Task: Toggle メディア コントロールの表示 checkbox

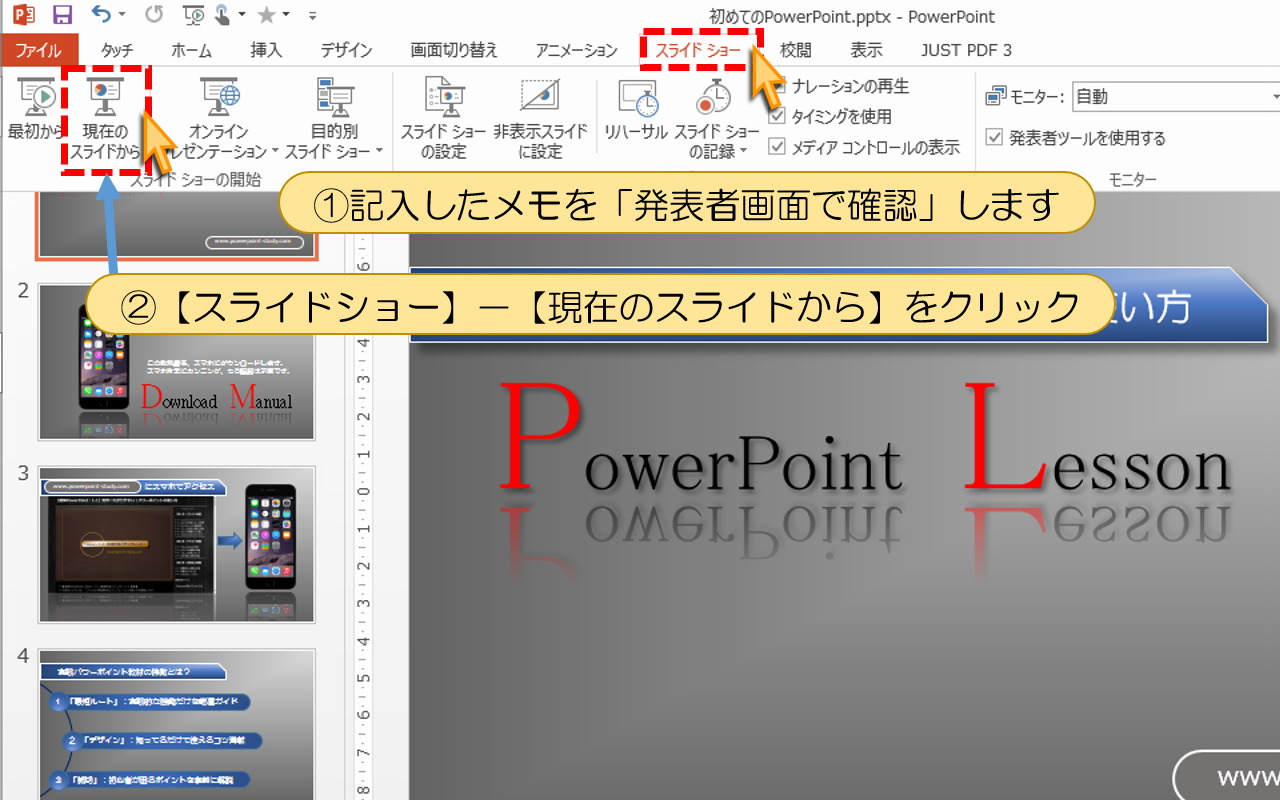Action: (777, 147)
